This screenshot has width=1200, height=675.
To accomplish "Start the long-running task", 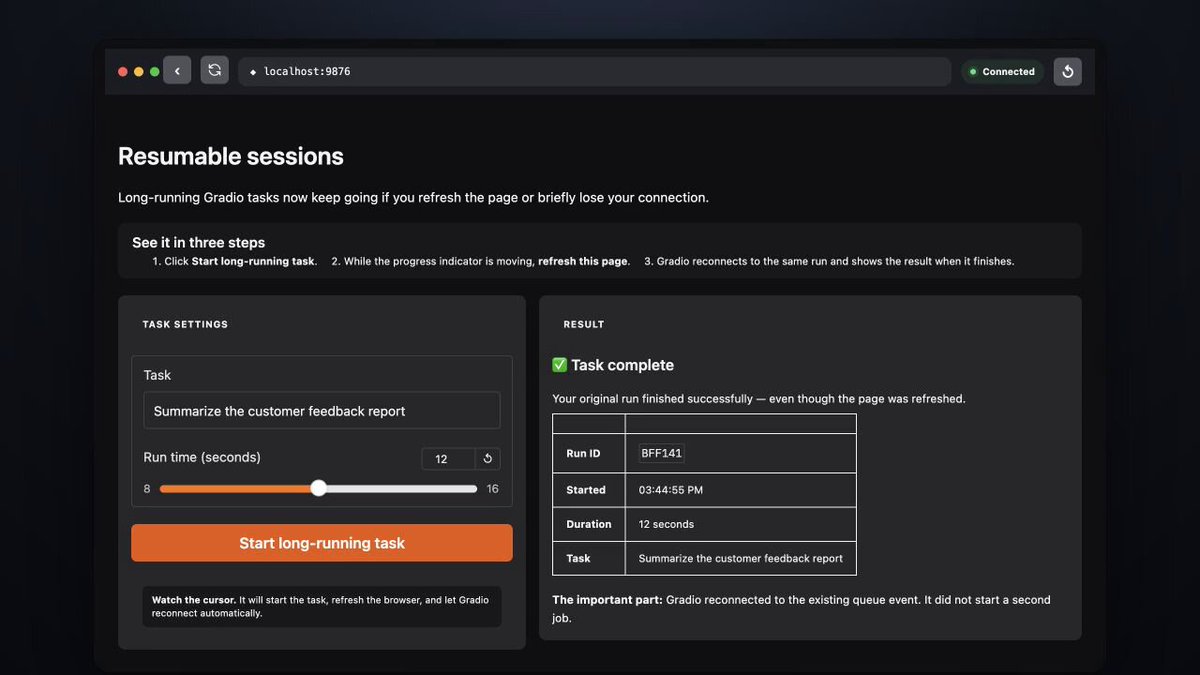I will 322,543.
